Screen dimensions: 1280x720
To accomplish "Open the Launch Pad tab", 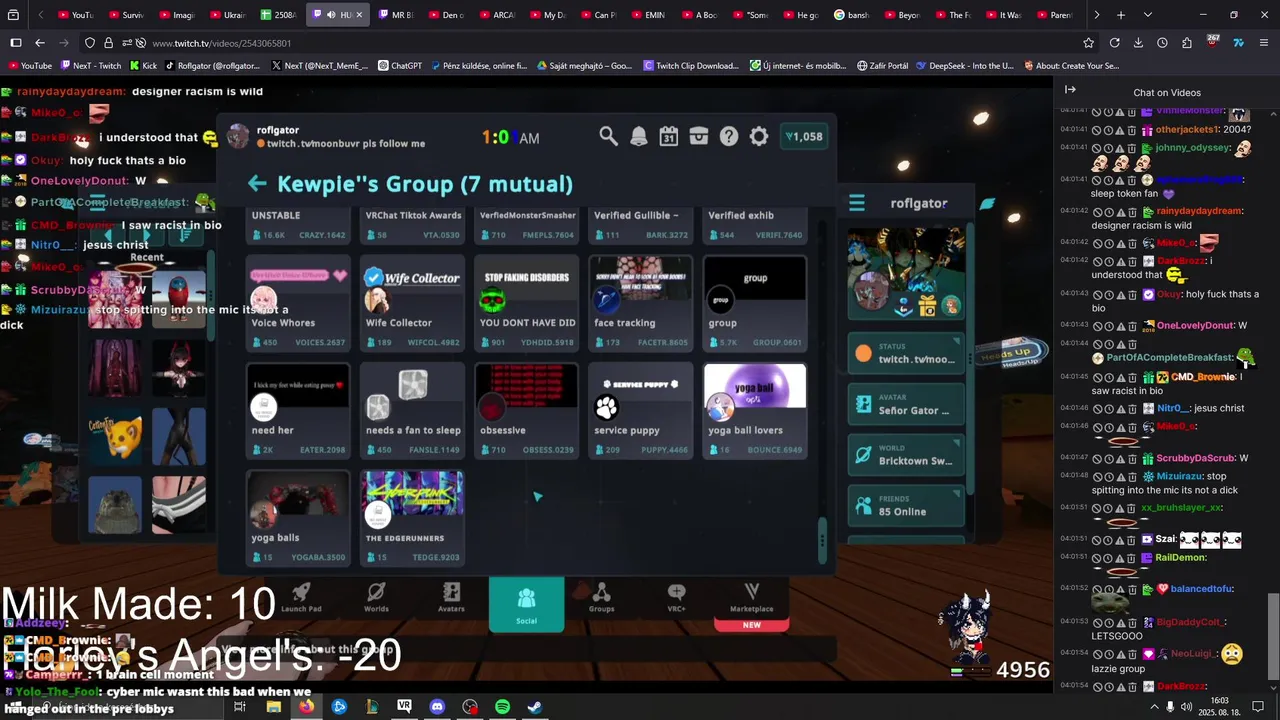I will coord(301,597).
